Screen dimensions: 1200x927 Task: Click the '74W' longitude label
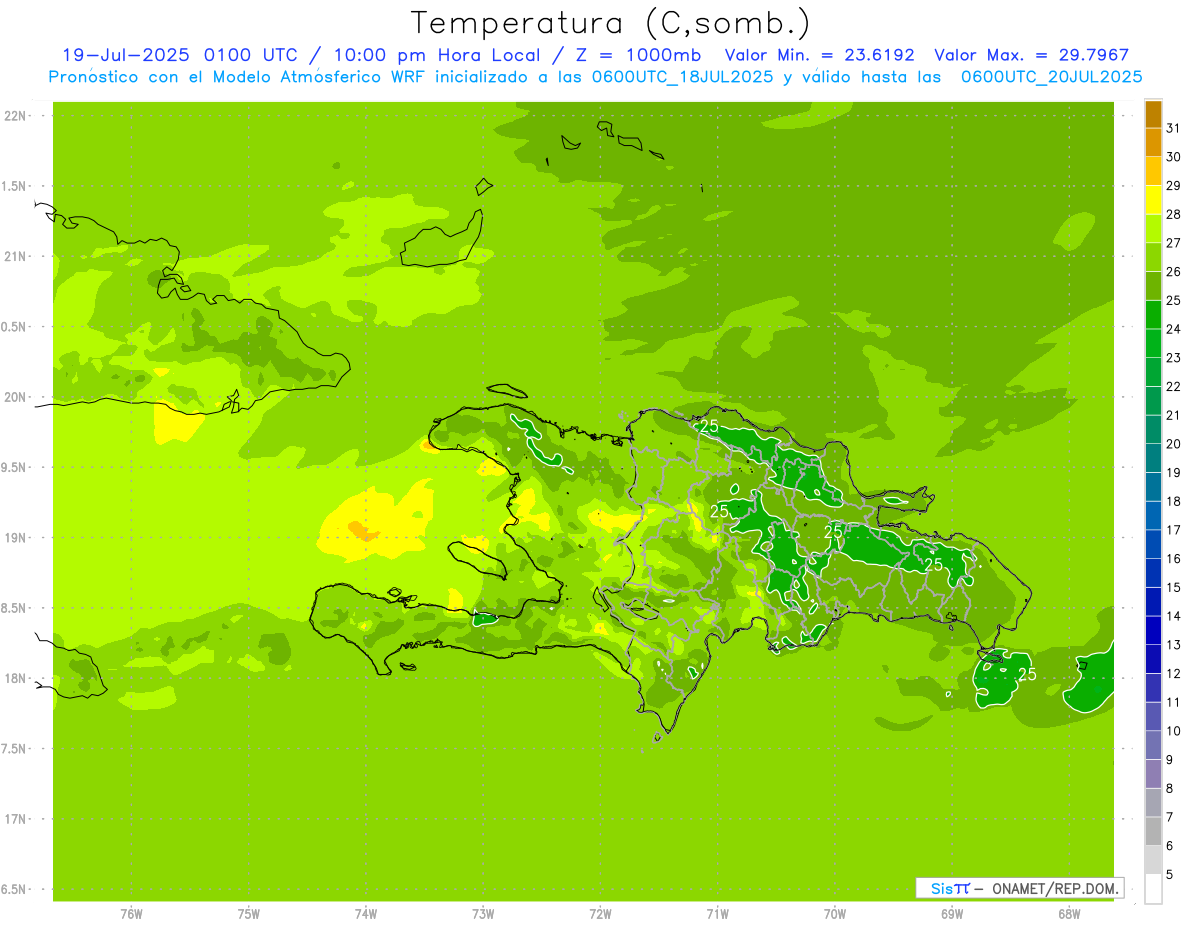click(366, 914)
